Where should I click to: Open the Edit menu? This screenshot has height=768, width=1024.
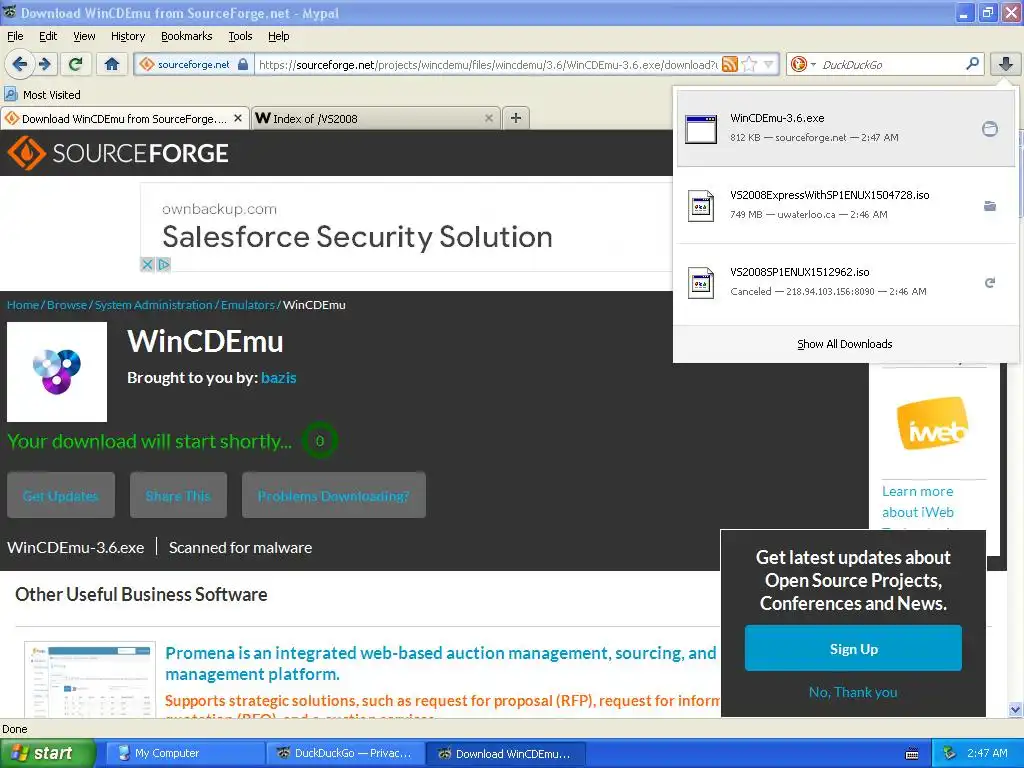click(x=48, y=36)
